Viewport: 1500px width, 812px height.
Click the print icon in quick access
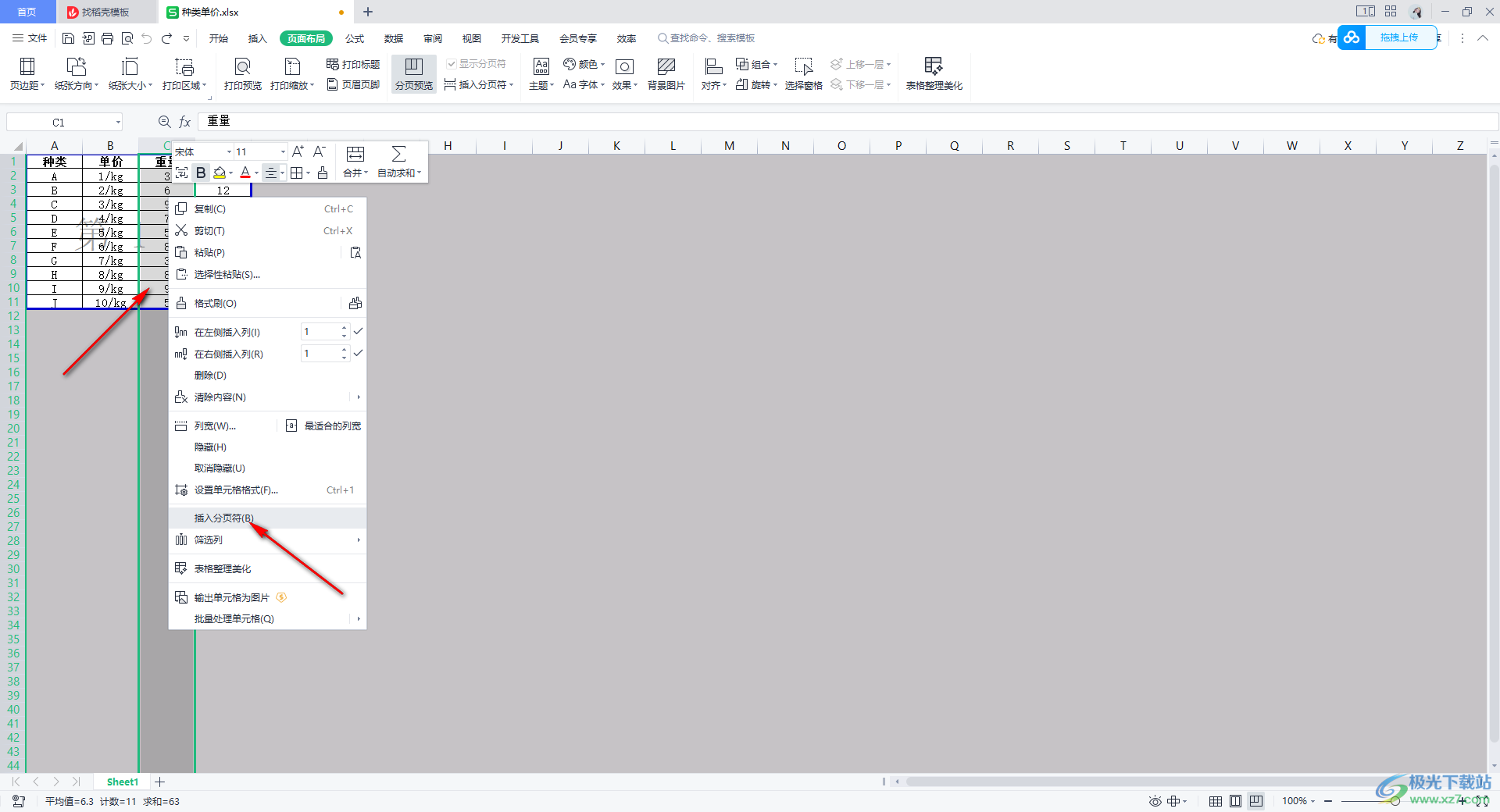(108, 38)
